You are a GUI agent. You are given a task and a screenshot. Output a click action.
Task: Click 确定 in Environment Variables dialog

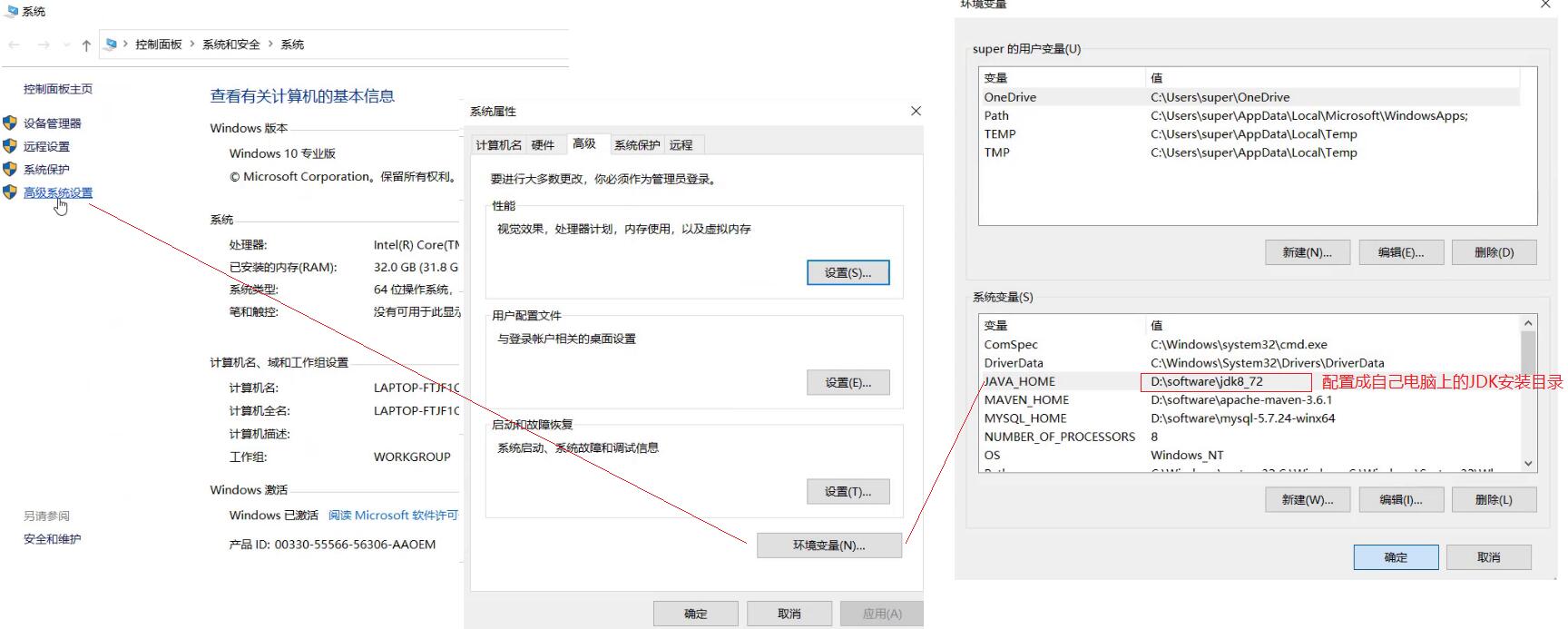pyautogui.click(x=1396, y=557)
